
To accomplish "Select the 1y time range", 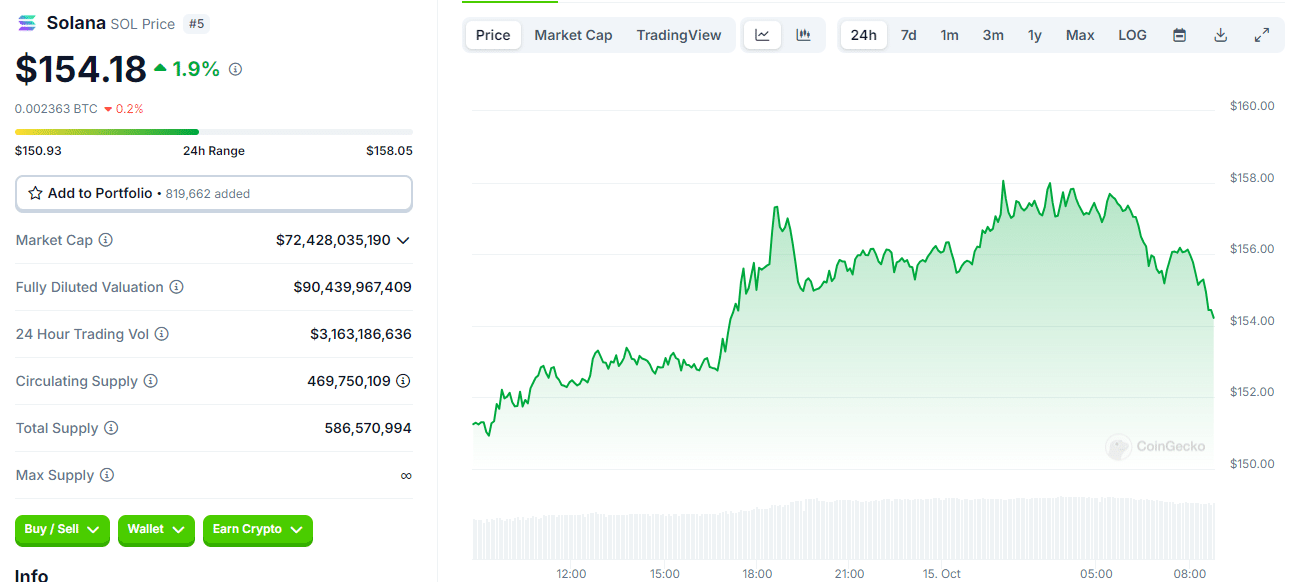I will click(x=1035, y=35).
